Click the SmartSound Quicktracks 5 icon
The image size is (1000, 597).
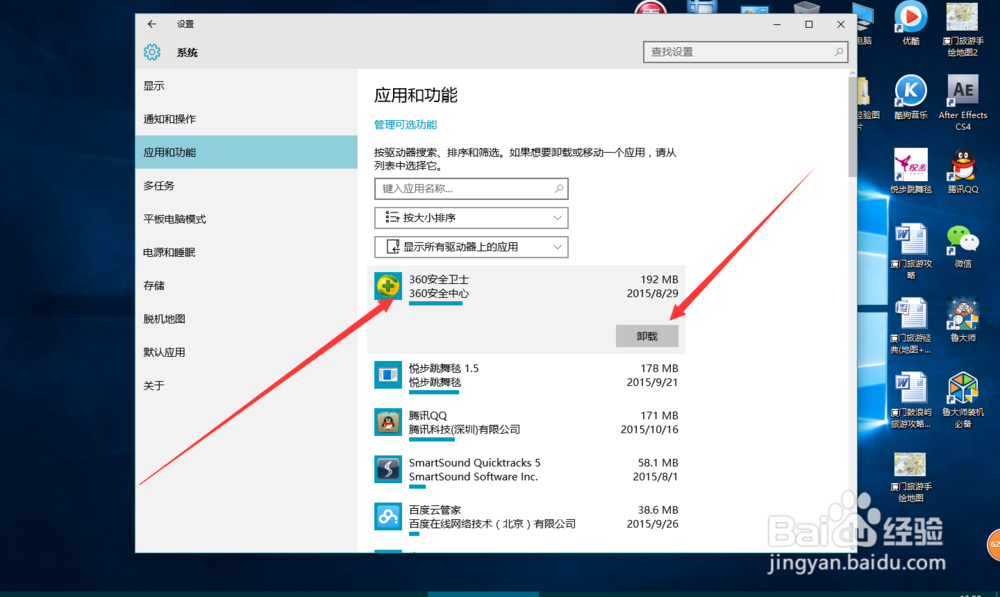coord(388,469)
